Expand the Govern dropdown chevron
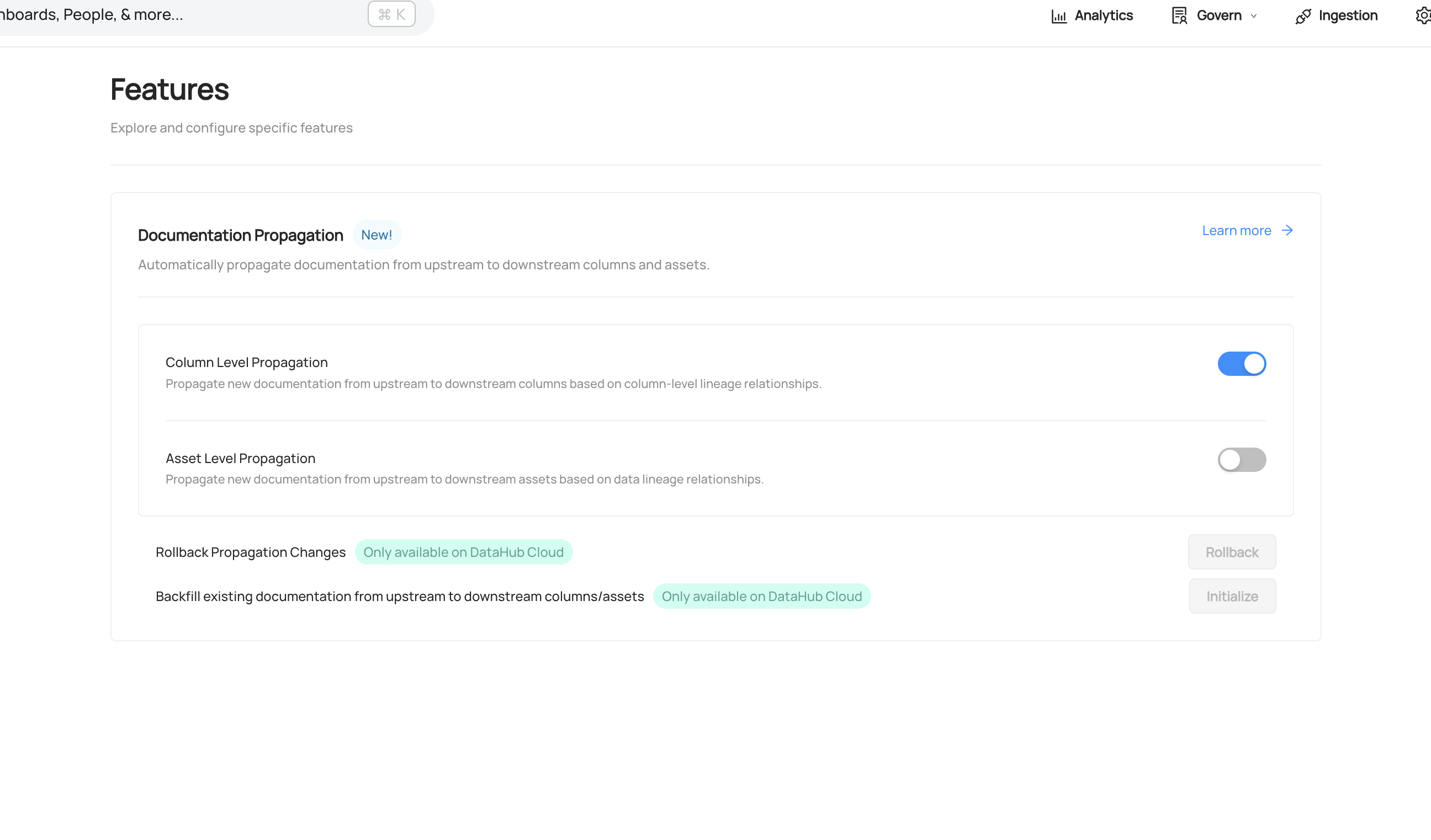The height and width of the screenshot is (840, 1431). coord(1254,16)
